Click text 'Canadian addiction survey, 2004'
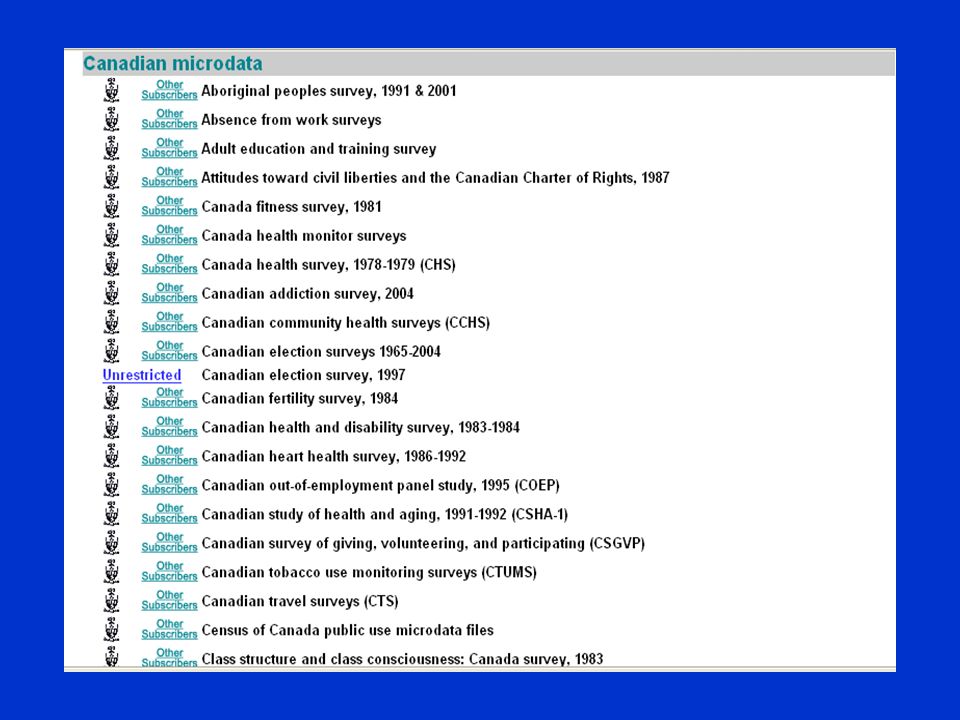The height and width of the screenshot is (720, 960). 307,293
